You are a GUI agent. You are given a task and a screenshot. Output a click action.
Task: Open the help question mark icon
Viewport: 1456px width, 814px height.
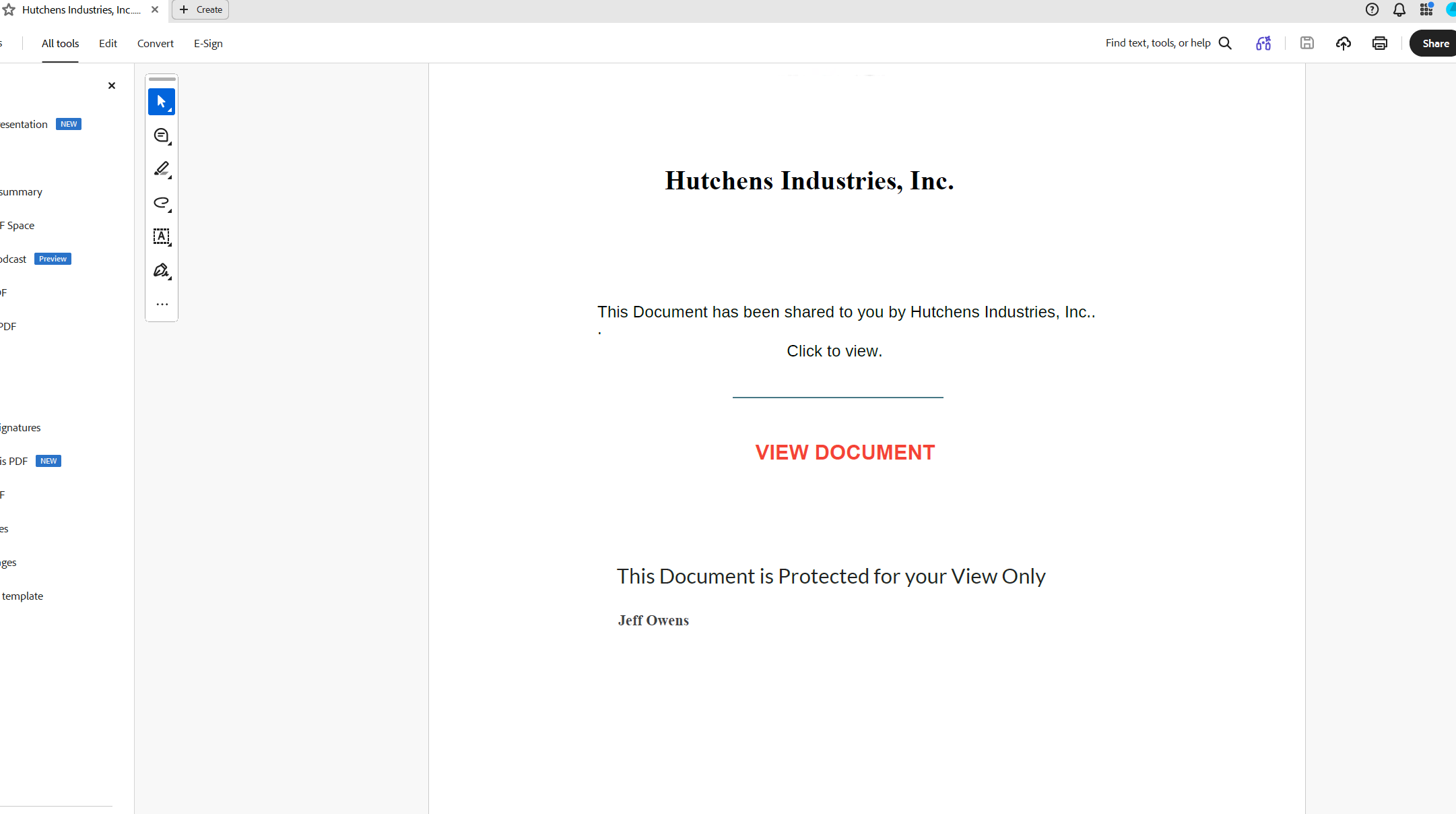point(1372,9)
